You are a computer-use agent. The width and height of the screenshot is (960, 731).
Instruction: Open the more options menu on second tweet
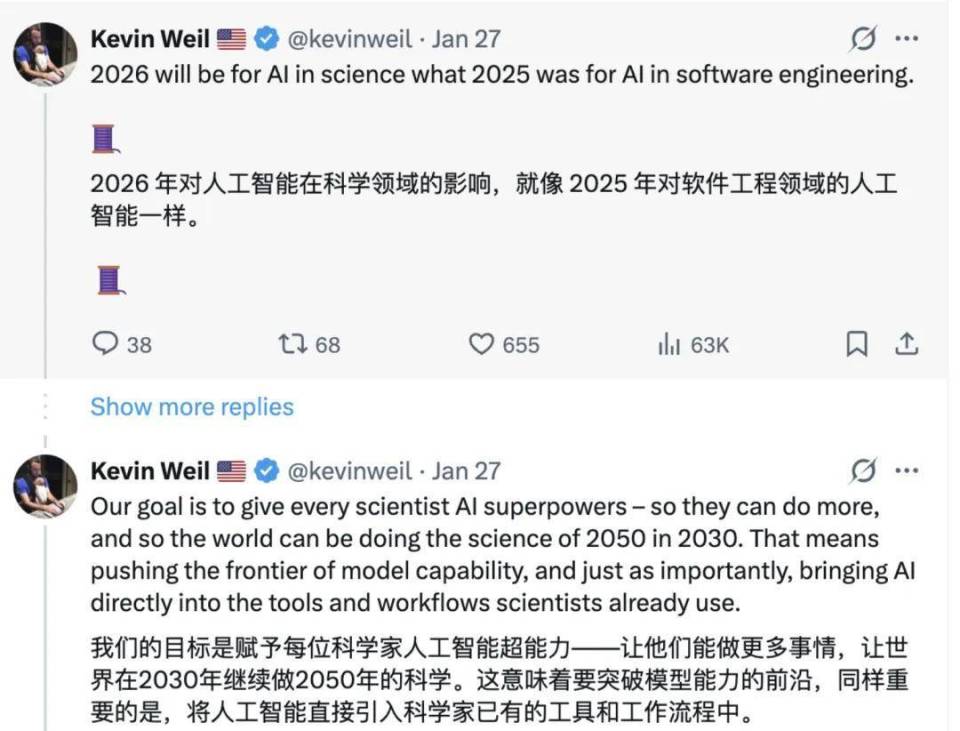pos(906,470)
